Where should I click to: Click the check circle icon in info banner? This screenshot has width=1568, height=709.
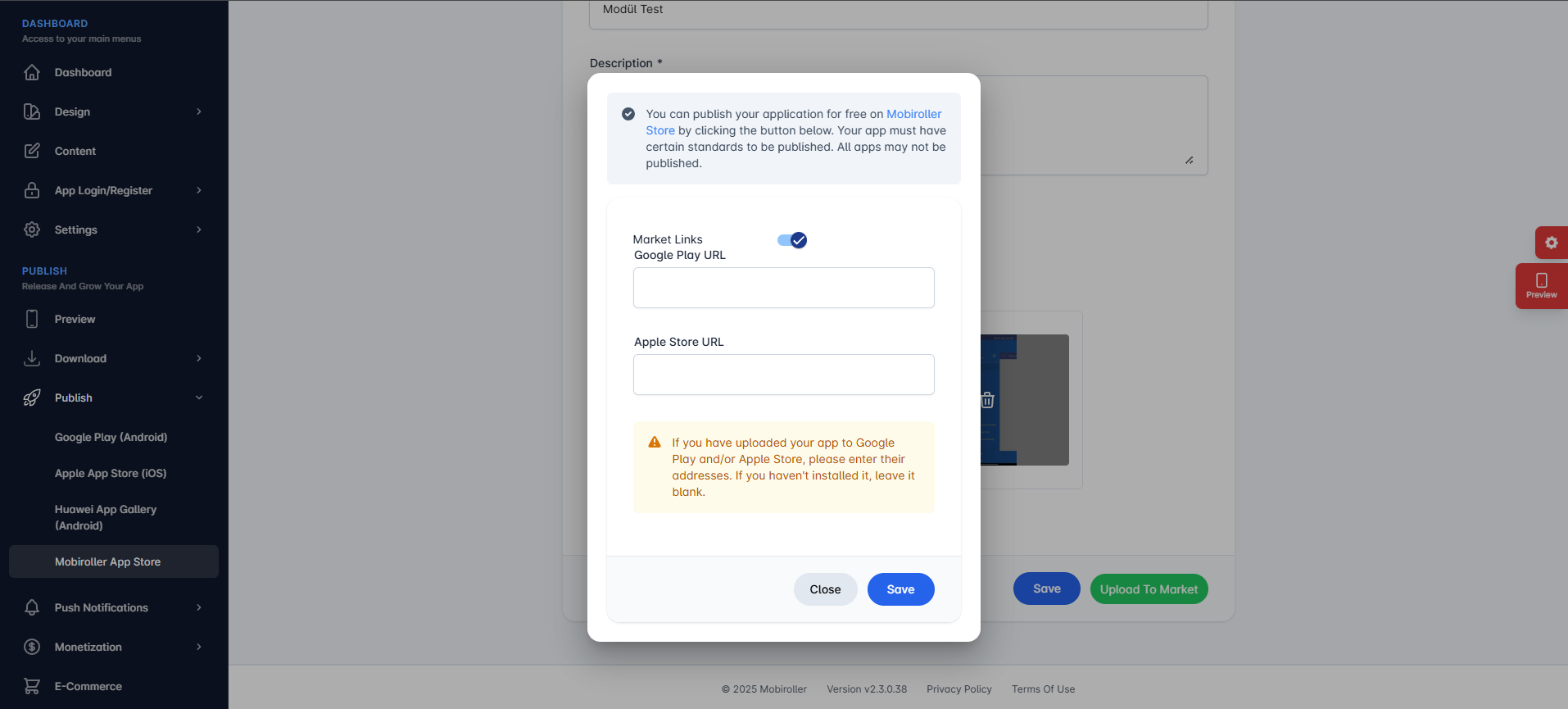[628, 114]
